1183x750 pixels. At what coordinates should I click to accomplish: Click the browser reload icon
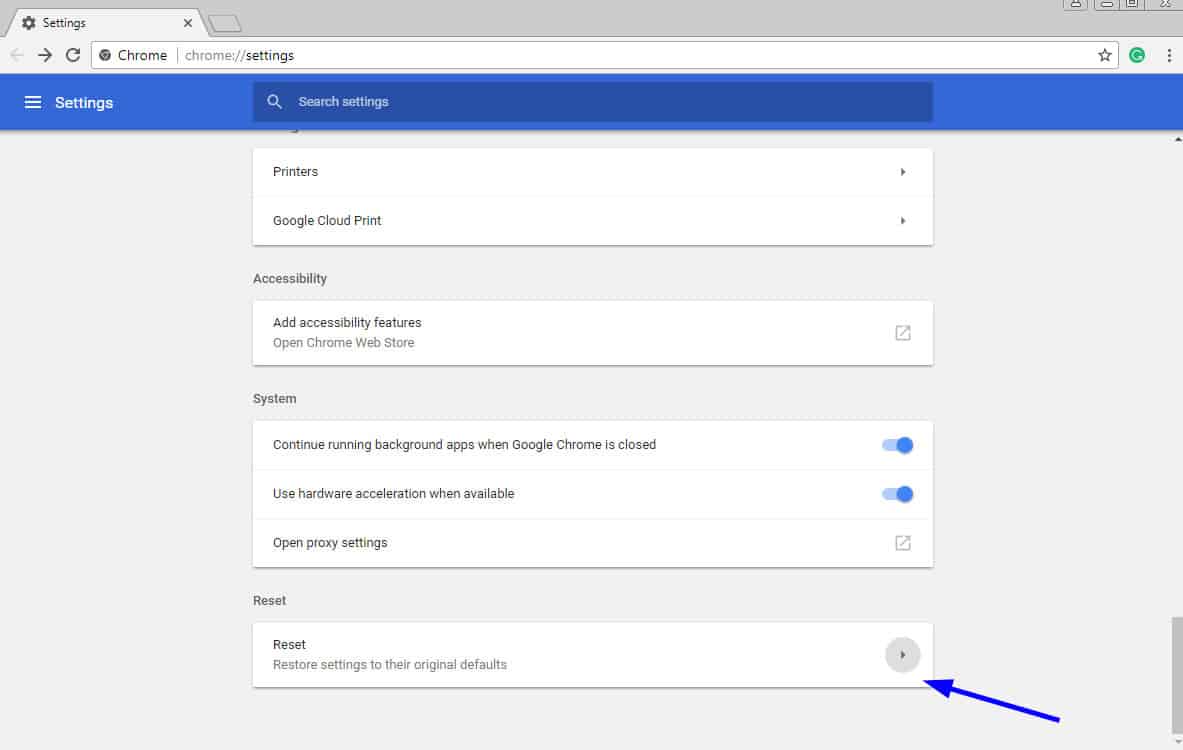click(x=73, y=56)
